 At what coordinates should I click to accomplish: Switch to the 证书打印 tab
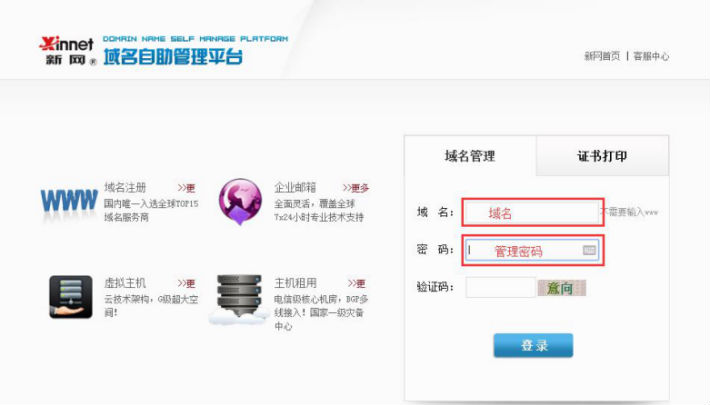point(602,156)
